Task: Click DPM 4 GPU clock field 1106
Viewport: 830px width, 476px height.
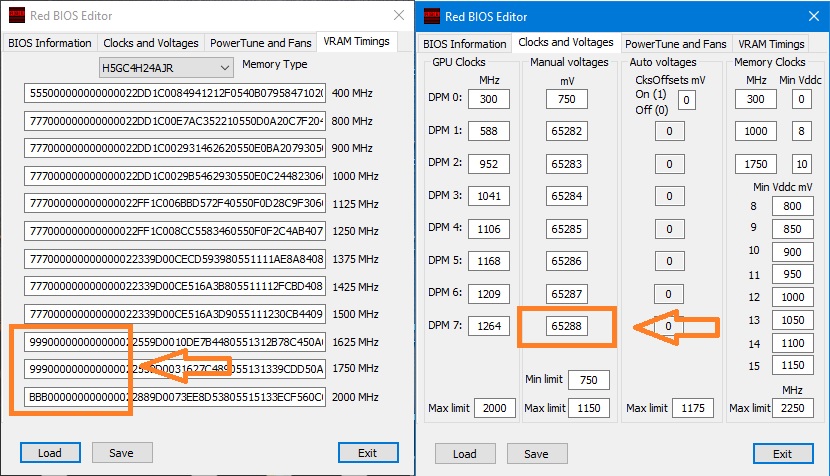Action: point(489,229)
